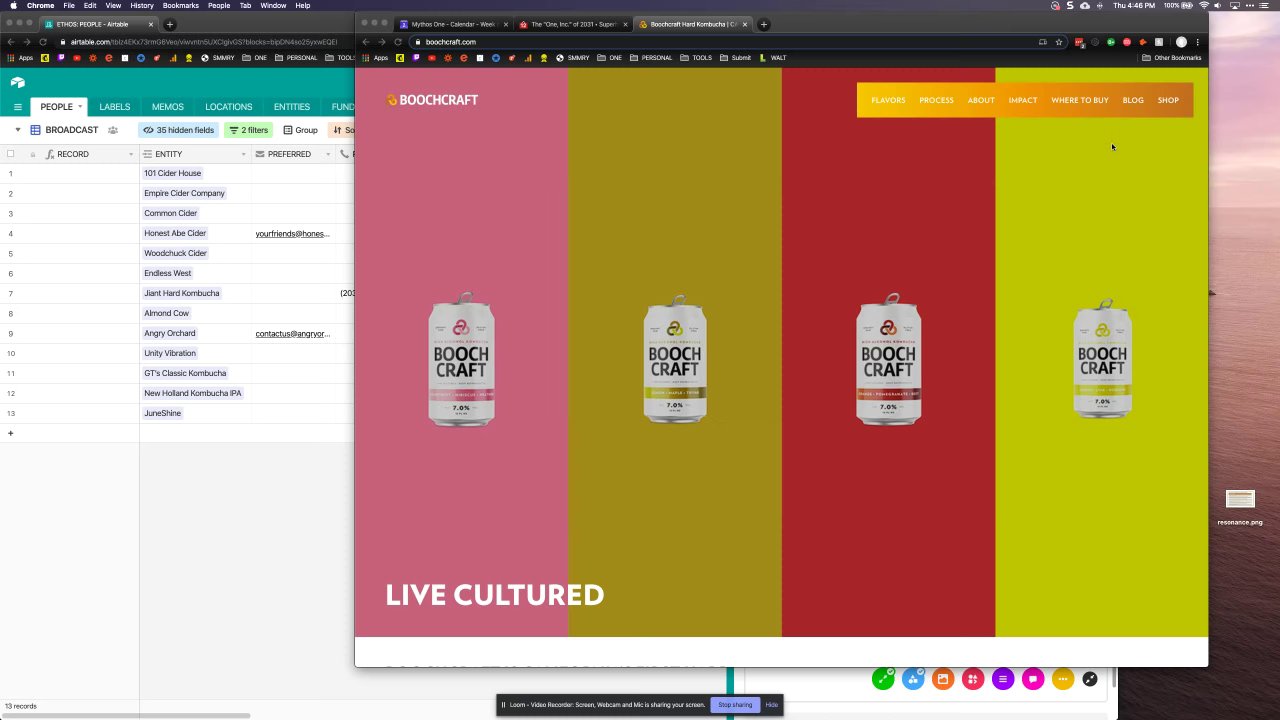
Task: Open new tab in the Airtable window
Action: click(169, 24)
